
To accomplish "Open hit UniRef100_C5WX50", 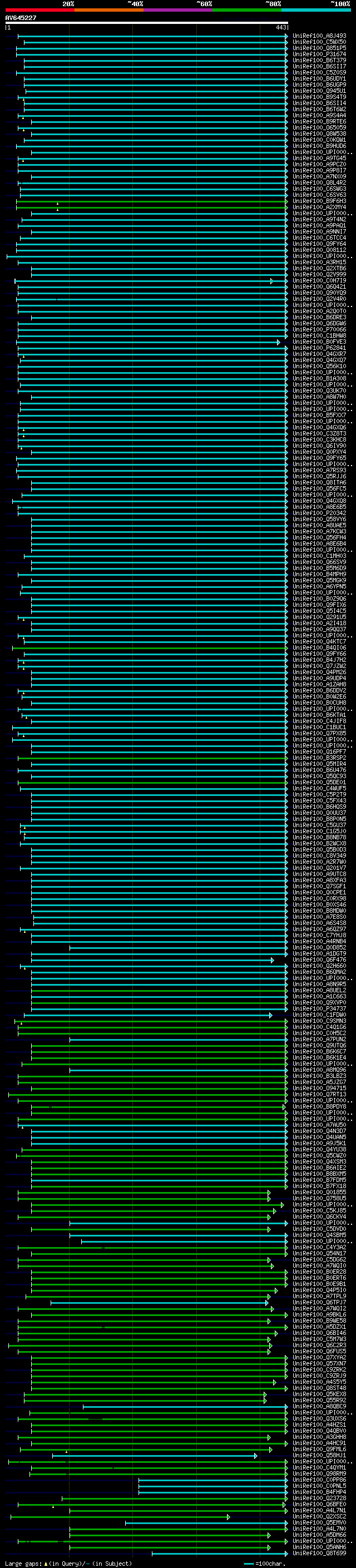I will pyautogui.click(x=319, y=42).
